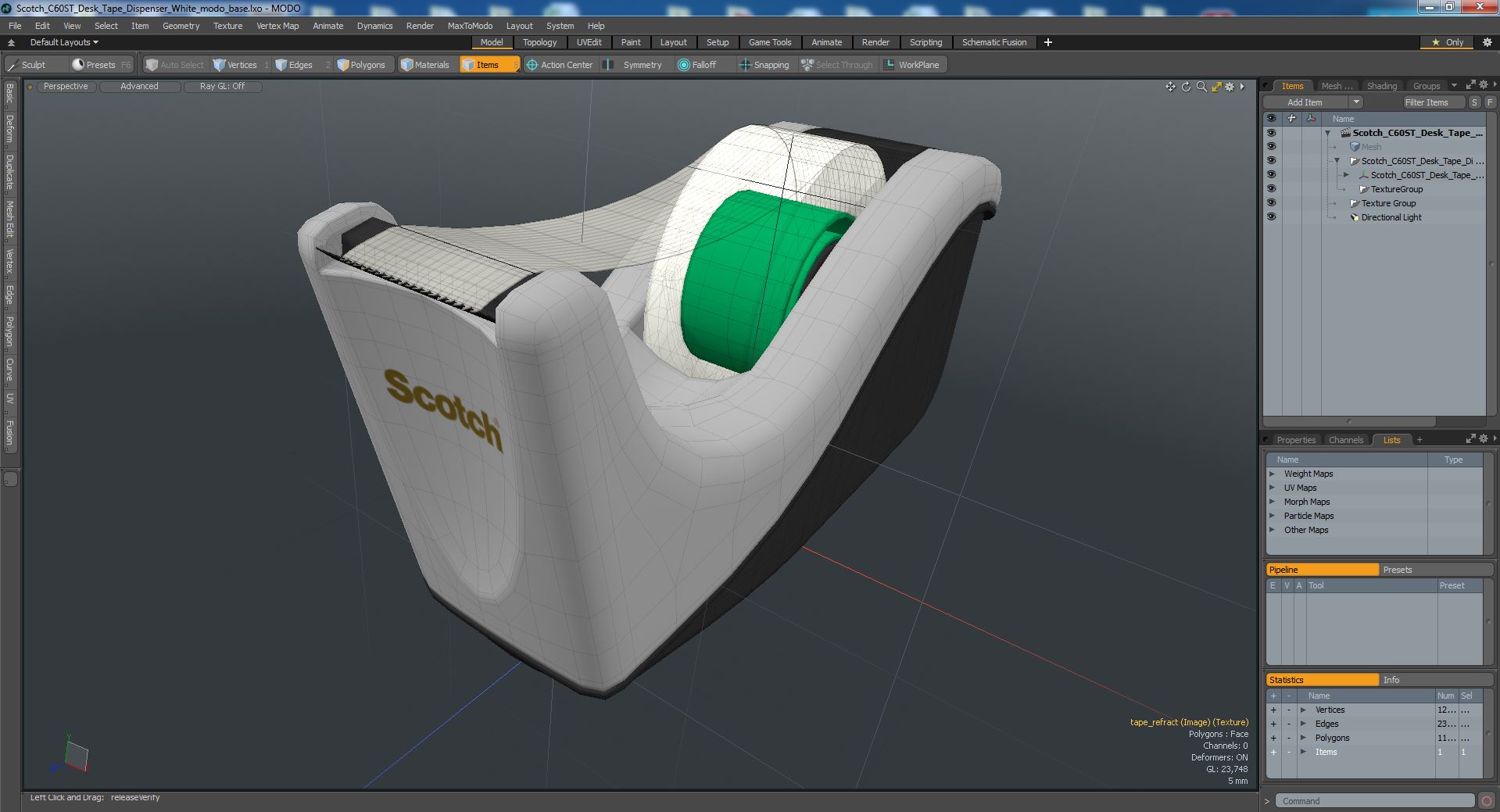
Task: Click the home icon beside Default Layouts
Action: (11, 42)
